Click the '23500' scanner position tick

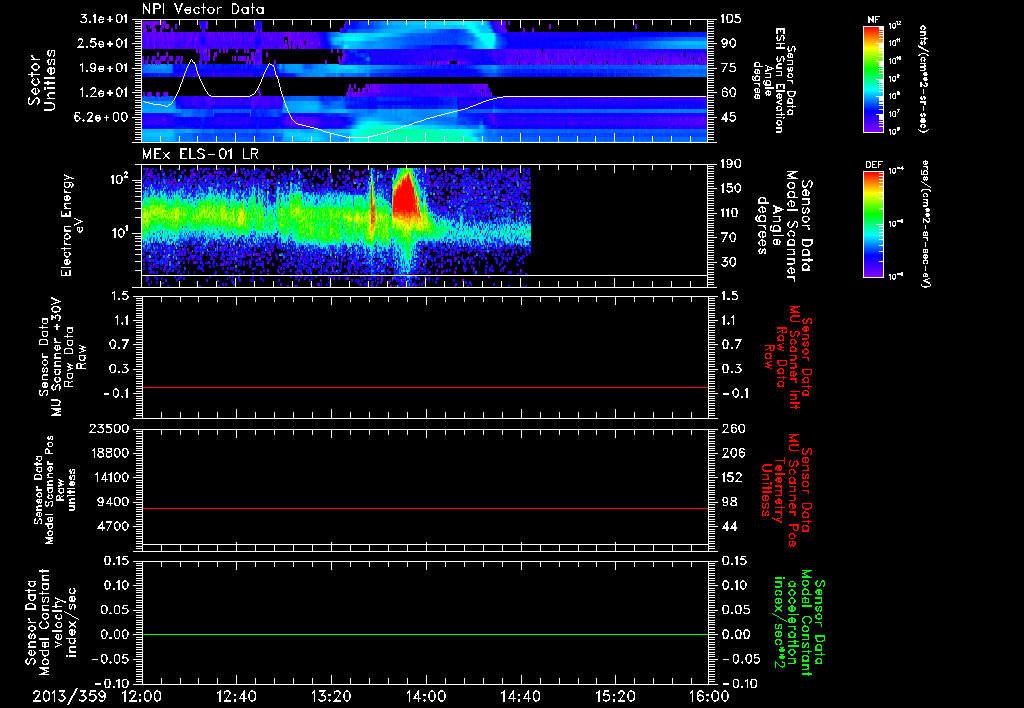tap(110, 428)
